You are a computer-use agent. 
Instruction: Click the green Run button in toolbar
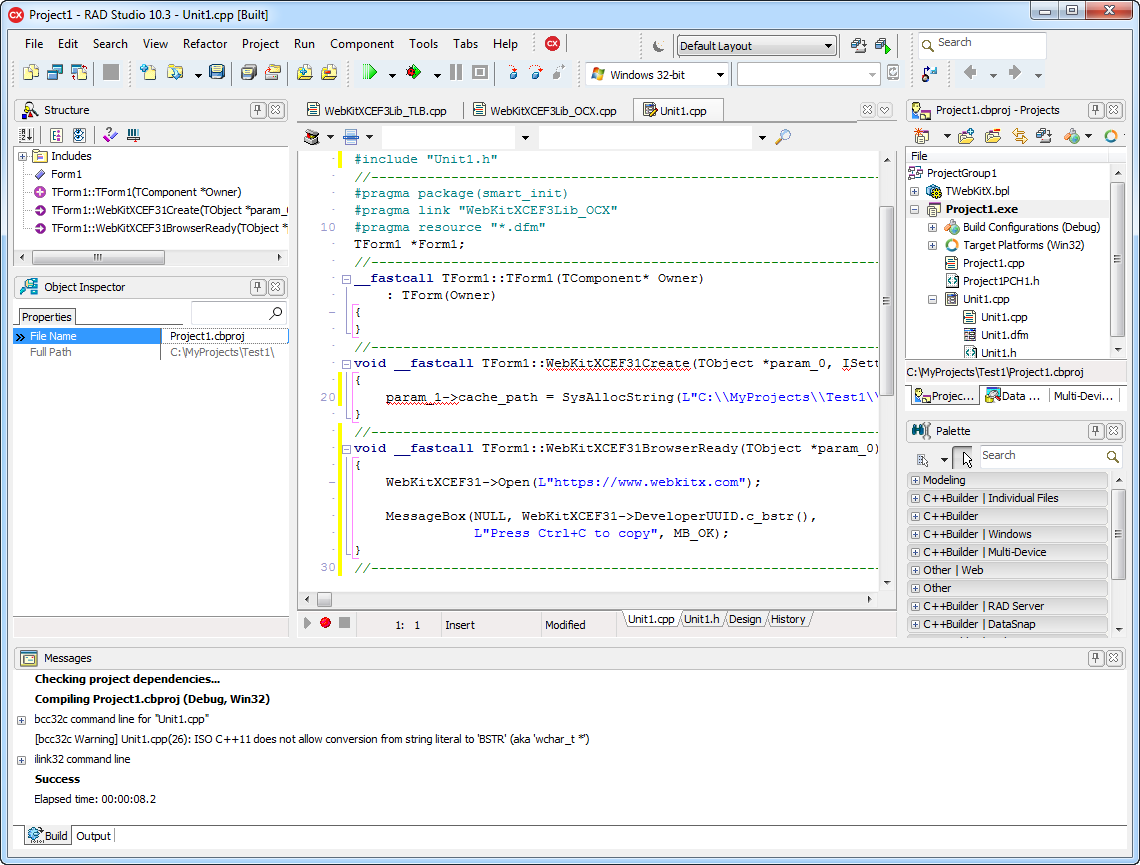369,72
